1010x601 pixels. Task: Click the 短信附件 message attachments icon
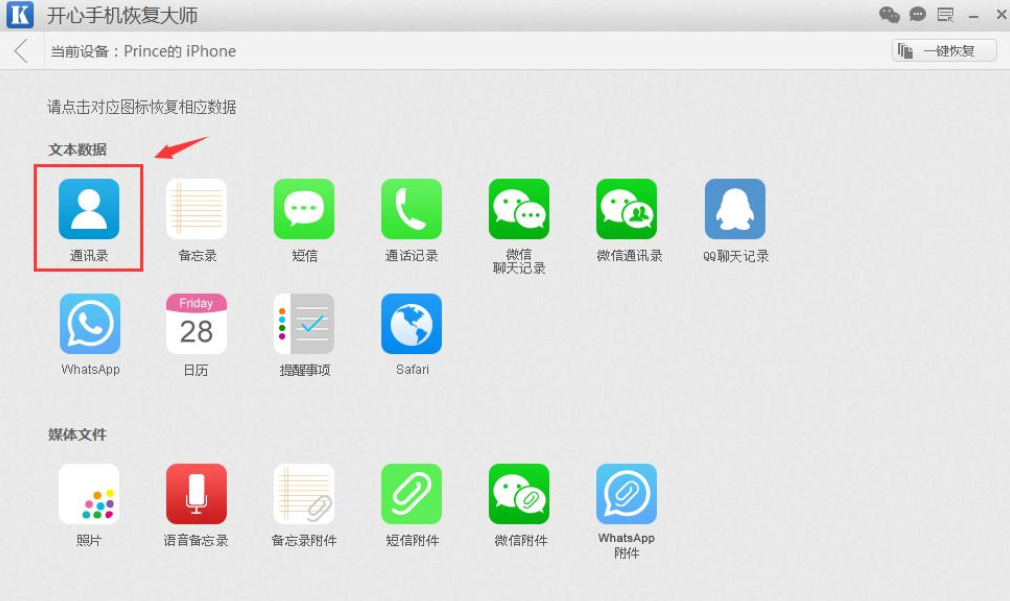(x=411, y=494)
